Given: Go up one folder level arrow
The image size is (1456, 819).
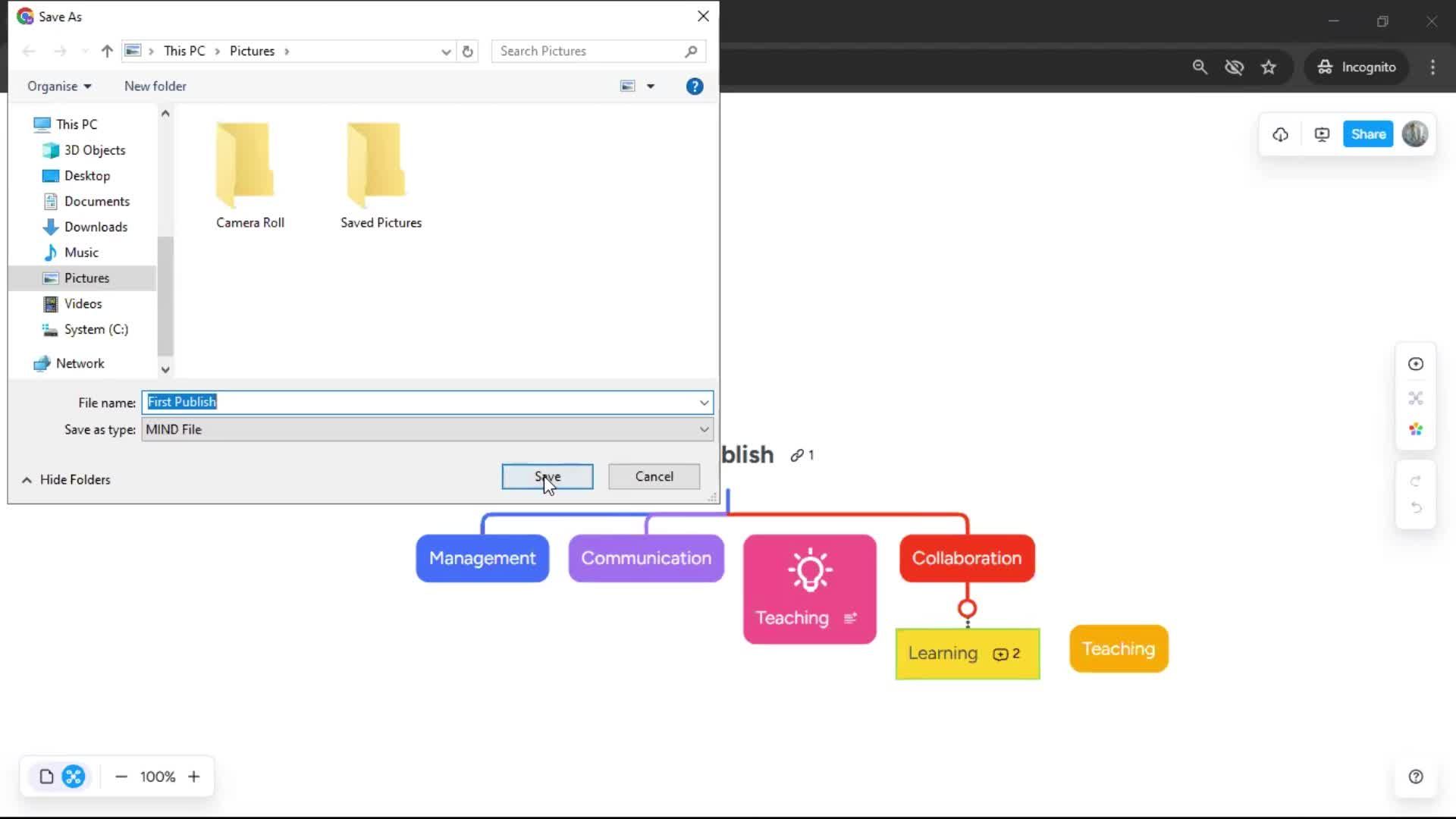Looking at the screenshot, I should [x=107, y=51].
